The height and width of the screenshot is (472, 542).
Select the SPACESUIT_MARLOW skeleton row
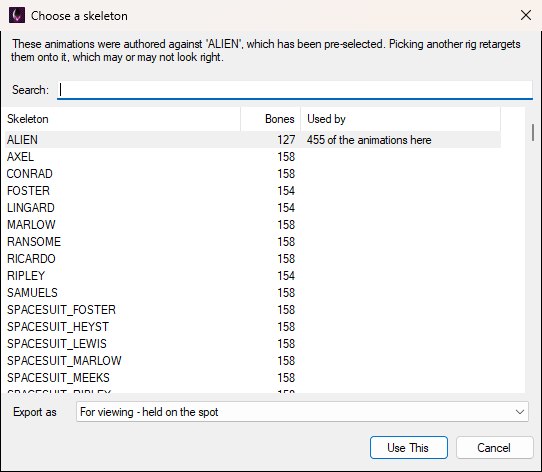pyautogui.click(x=253, y=361)
